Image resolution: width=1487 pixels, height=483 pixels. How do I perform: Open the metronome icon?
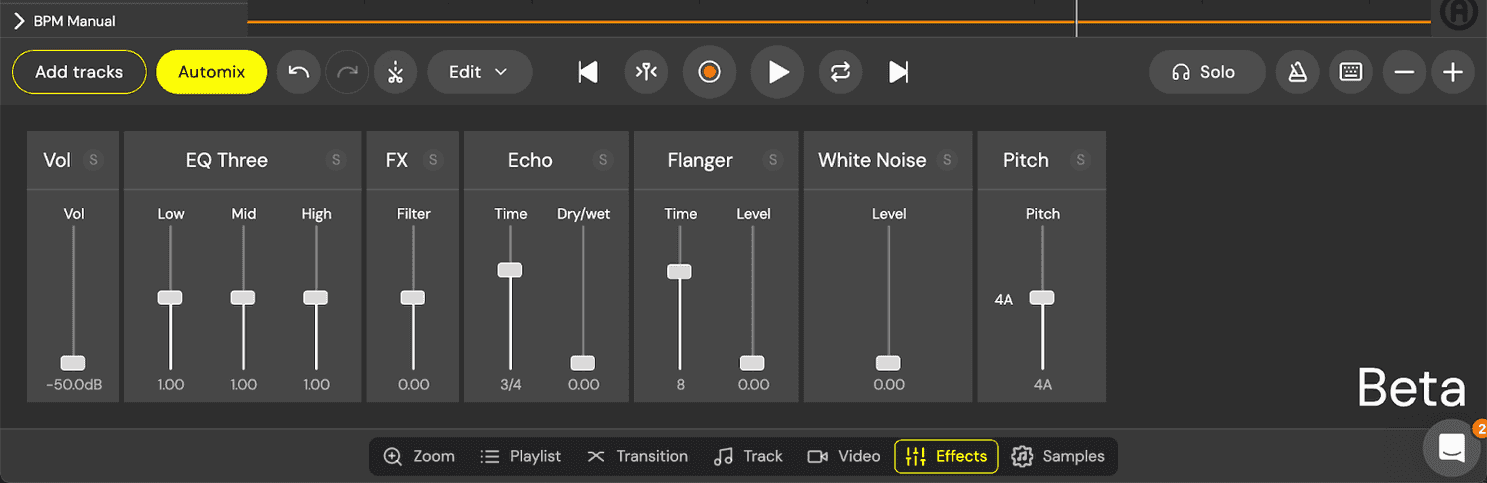click(x=1297, y=72)
